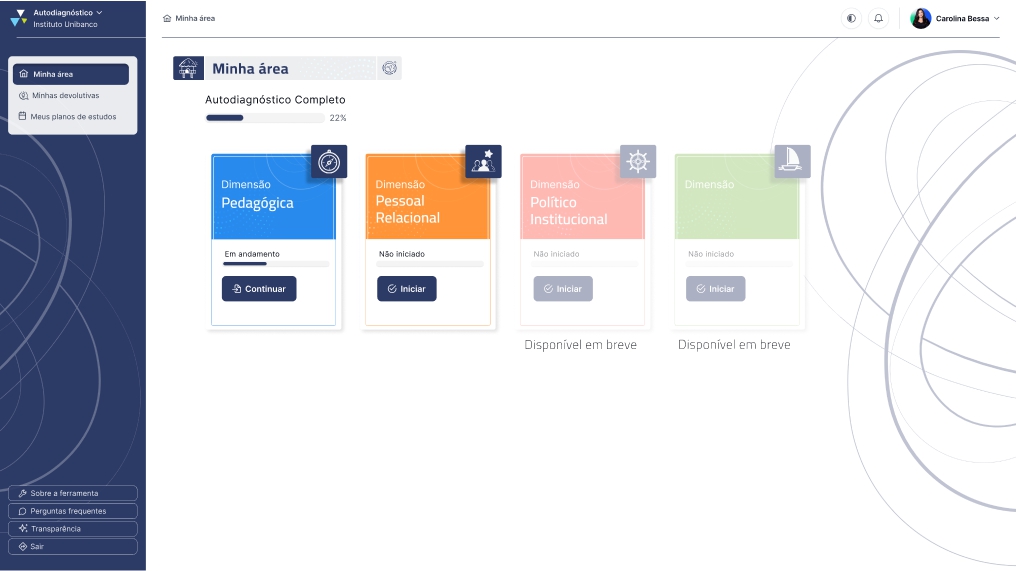Click the Autodiagnóstico logo icon
Viewport: 1017px width, 571px height.
[x=19, y=18]
